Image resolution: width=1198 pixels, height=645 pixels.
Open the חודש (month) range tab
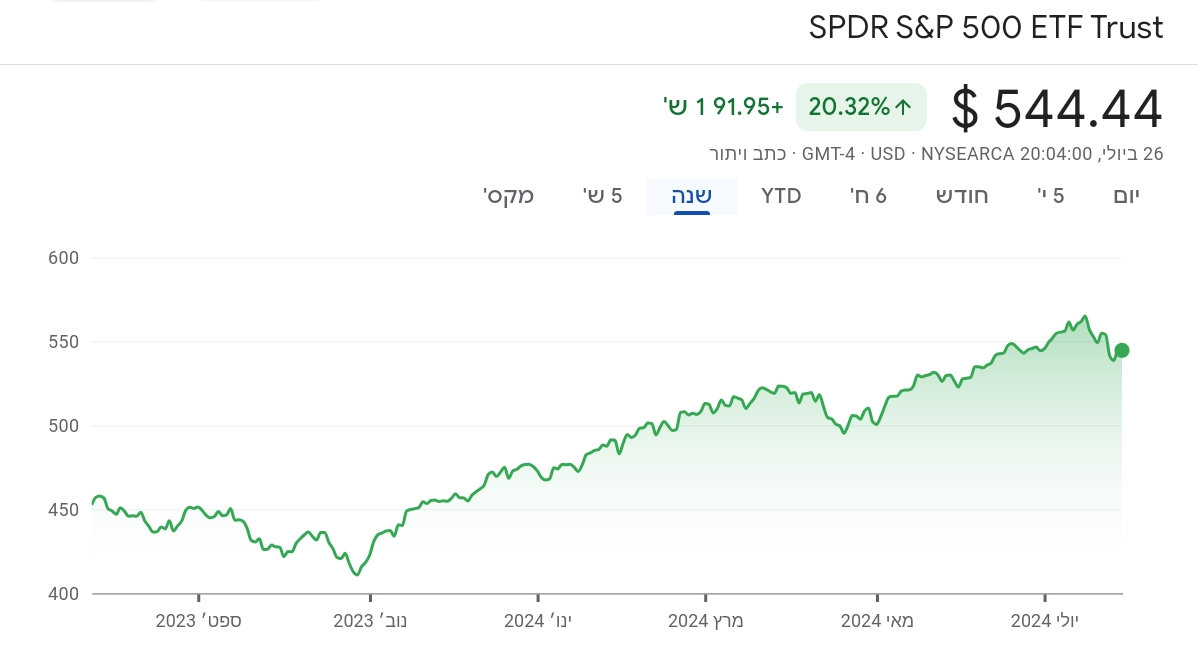click(x=962, y=195)
